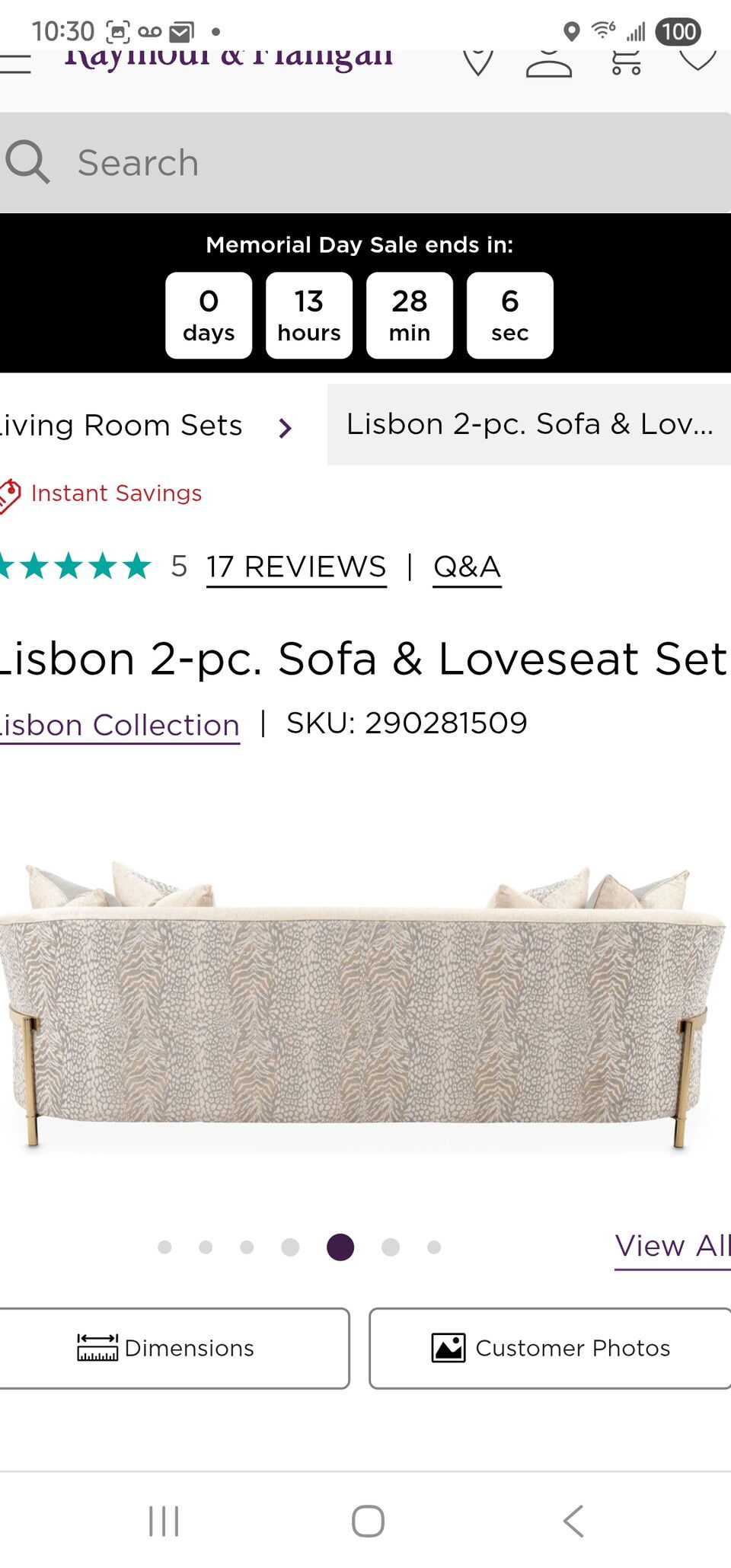Select Lisbon 2-pc. Sofa breadcrumb item
731x1568 pixels.
(x=529, y=424)
